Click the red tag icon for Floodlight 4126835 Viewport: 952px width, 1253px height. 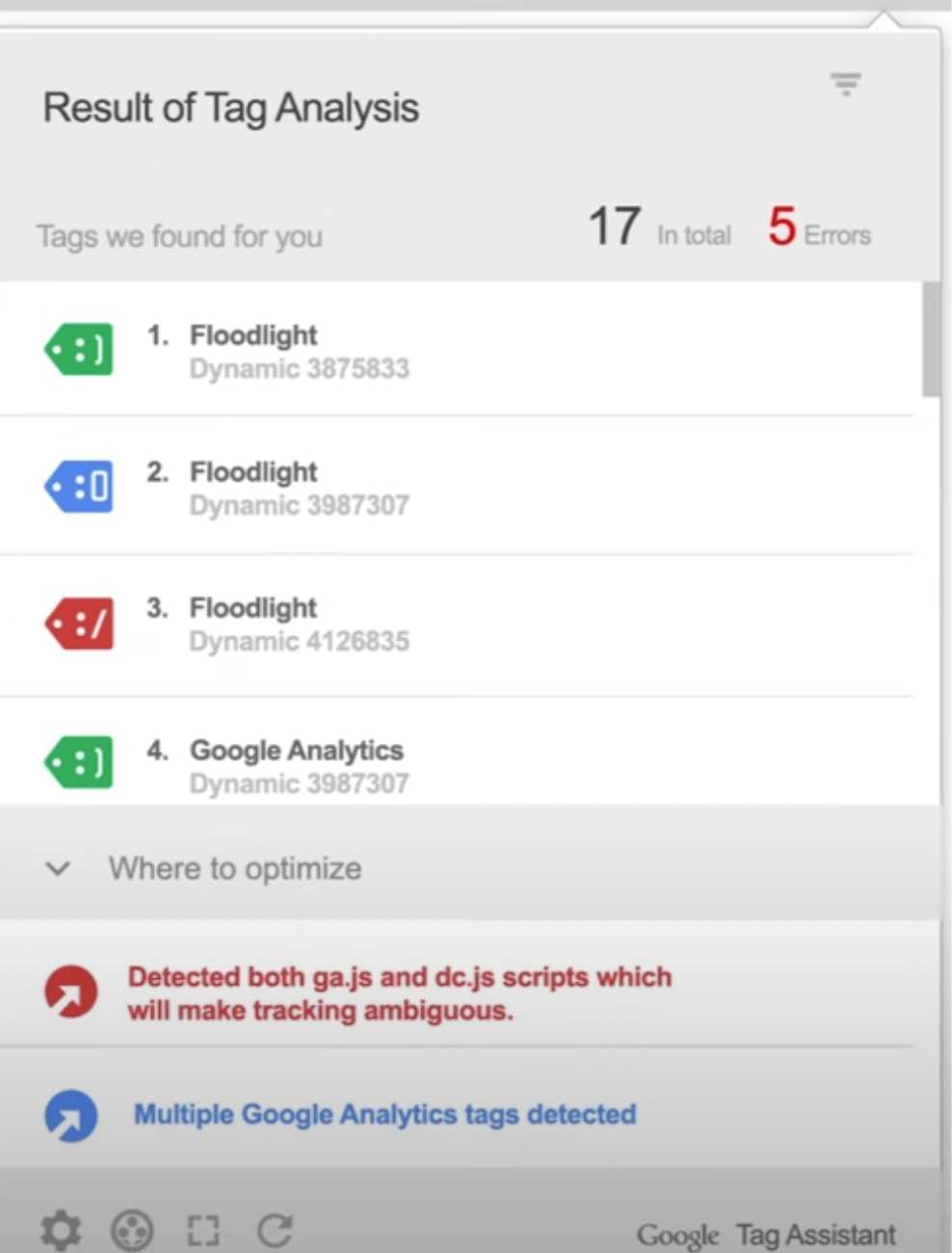click(79, 624)
